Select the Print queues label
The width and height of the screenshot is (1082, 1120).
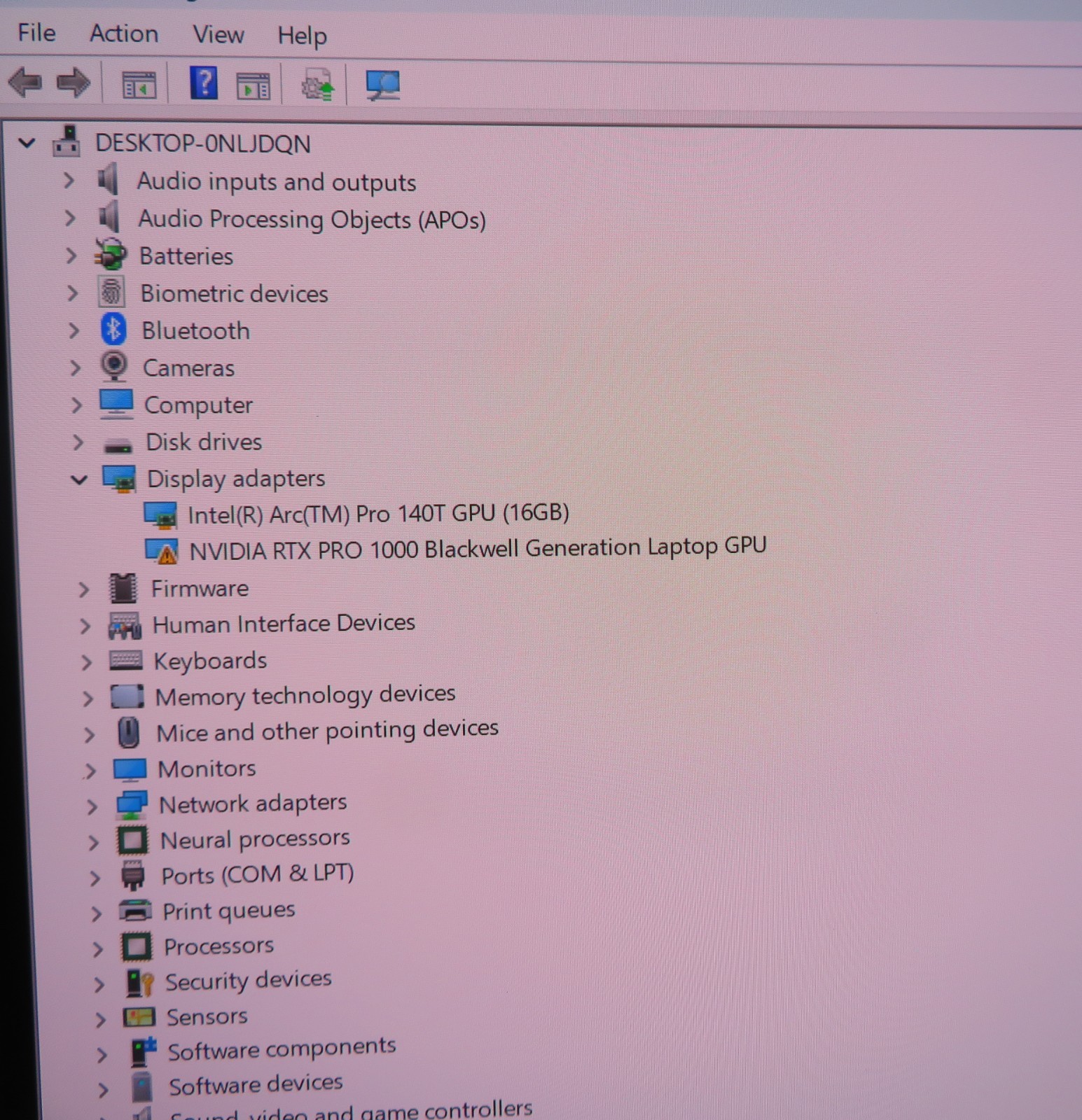(229, 911)
